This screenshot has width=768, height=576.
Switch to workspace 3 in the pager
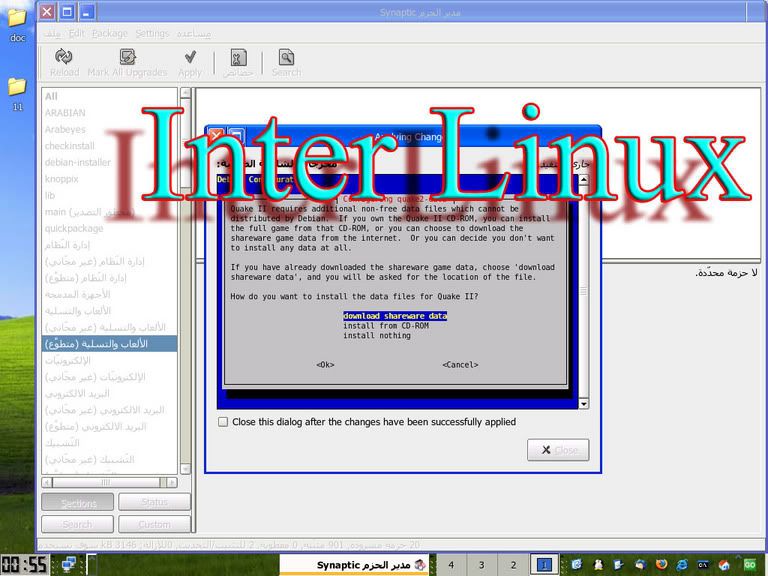(x=481, y=565)
